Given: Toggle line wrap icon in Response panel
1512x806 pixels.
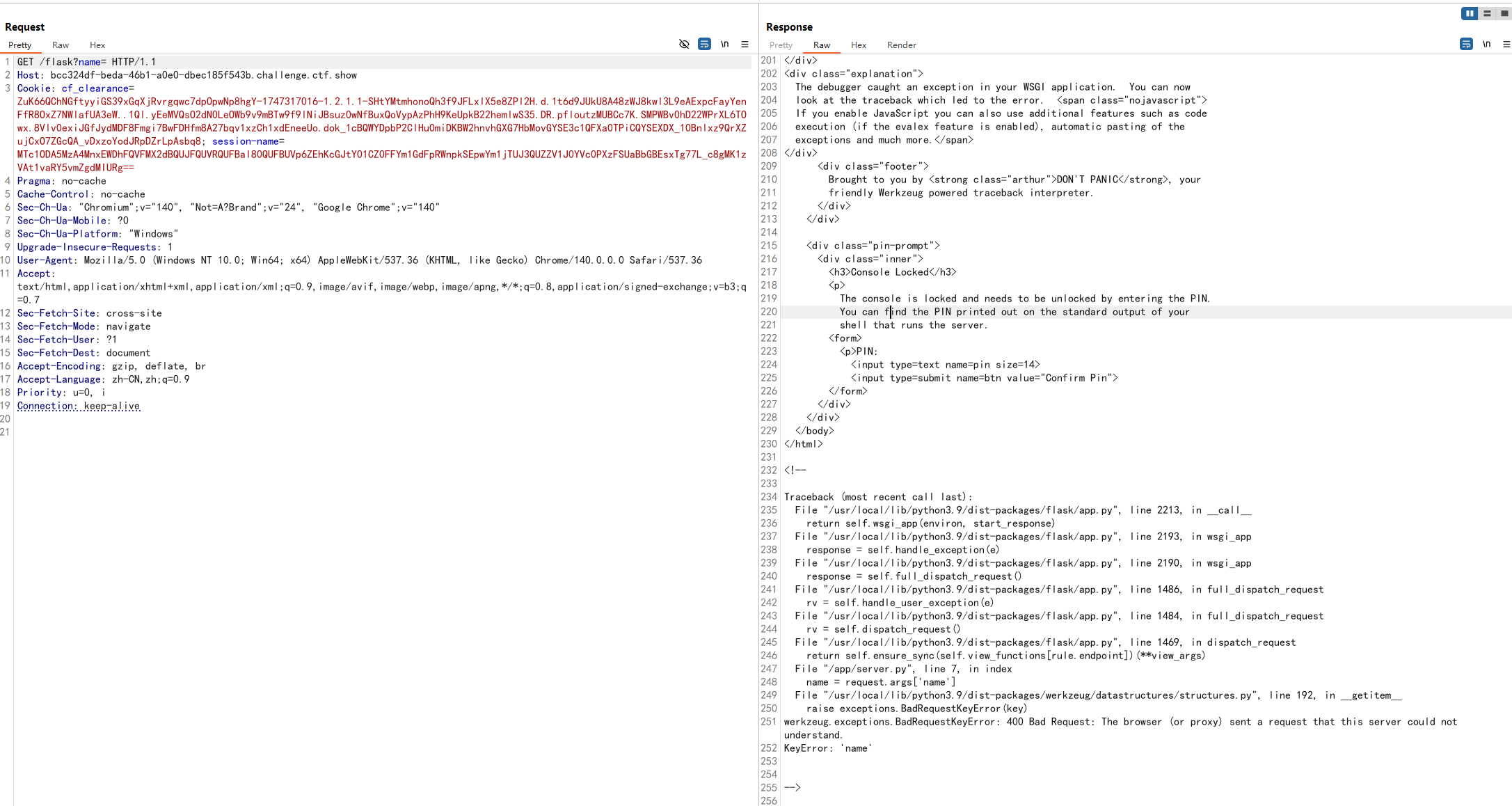Looking at the screenshot, I should pyautogui.click(x=1466, y=44).
